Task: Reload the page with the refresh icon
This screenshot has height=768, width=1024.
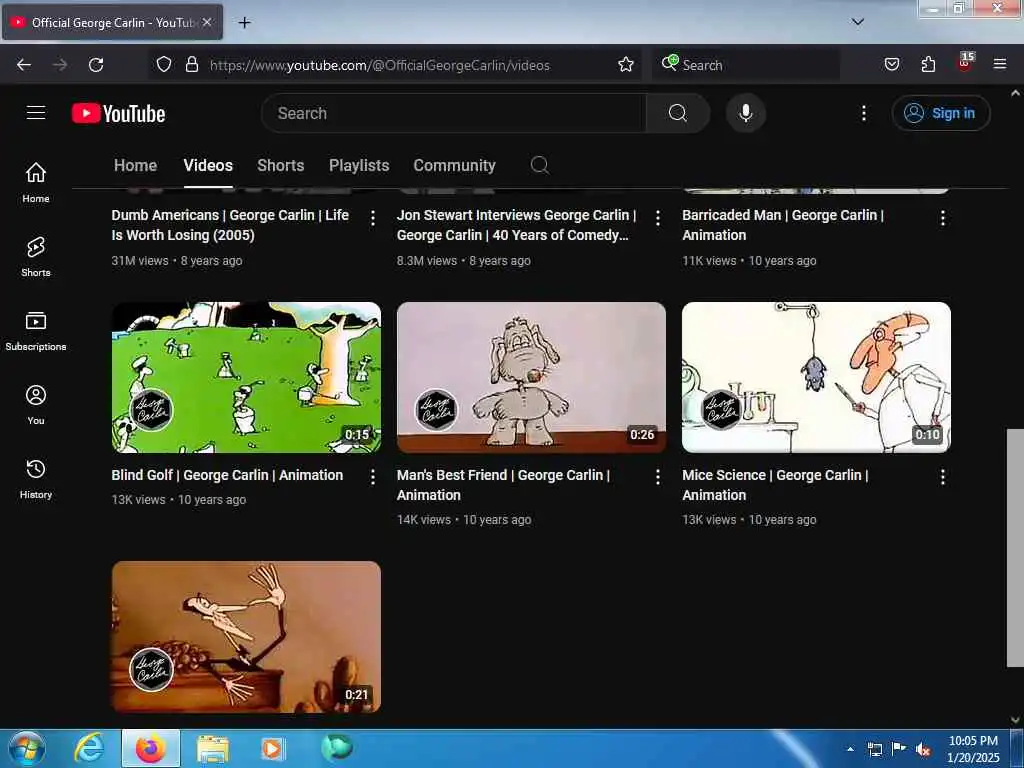Action: [x=96, y=65]
